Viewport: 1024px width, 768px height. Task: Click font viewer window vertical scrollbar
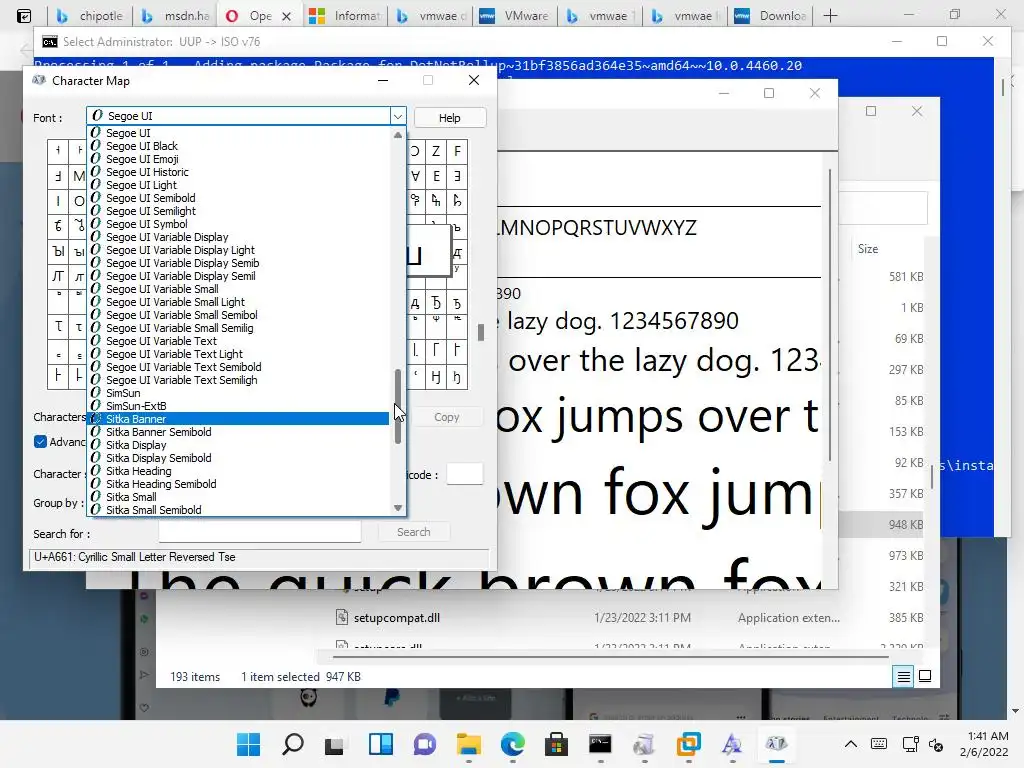click(829, 313)
